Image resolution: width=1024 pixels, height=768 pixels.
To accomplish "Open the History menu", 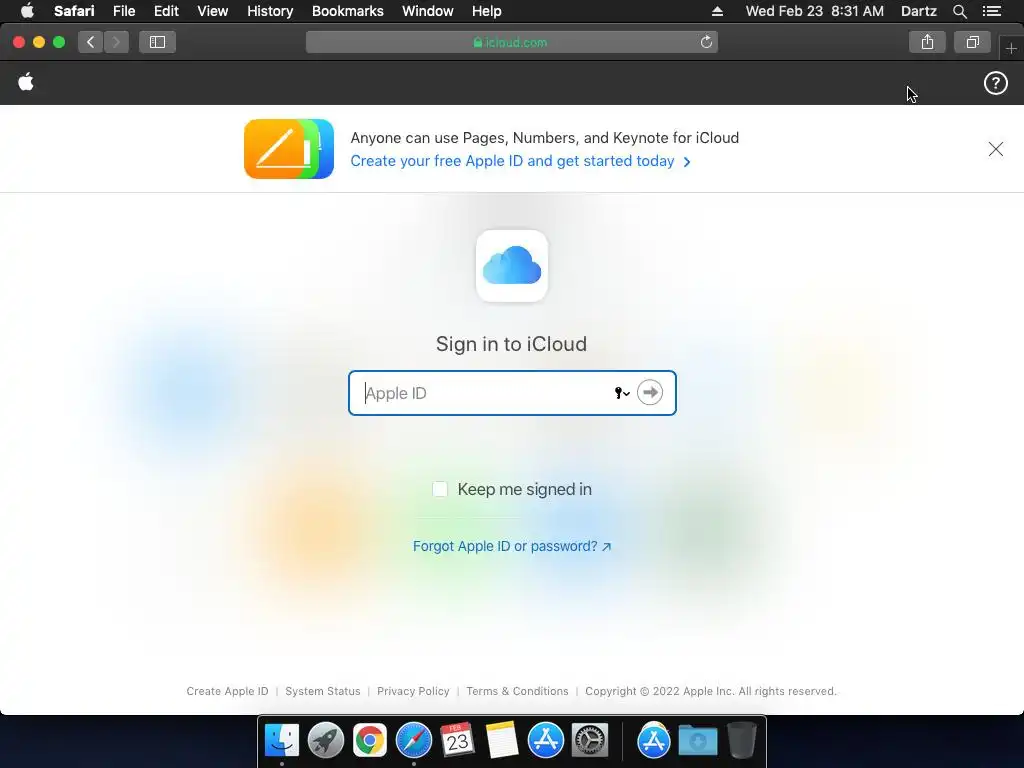I will [x=270, y=11].
